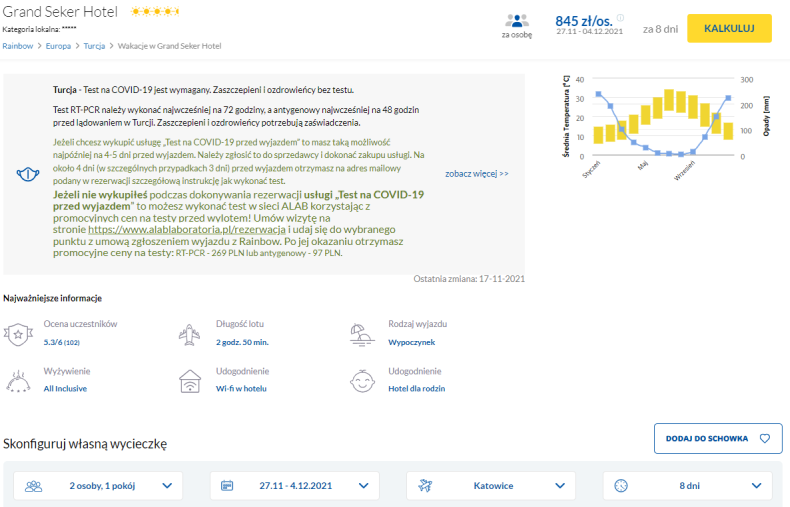The image size is (790, 507).
Task: Click the face mask COVID icon
Action: [28, 174]
